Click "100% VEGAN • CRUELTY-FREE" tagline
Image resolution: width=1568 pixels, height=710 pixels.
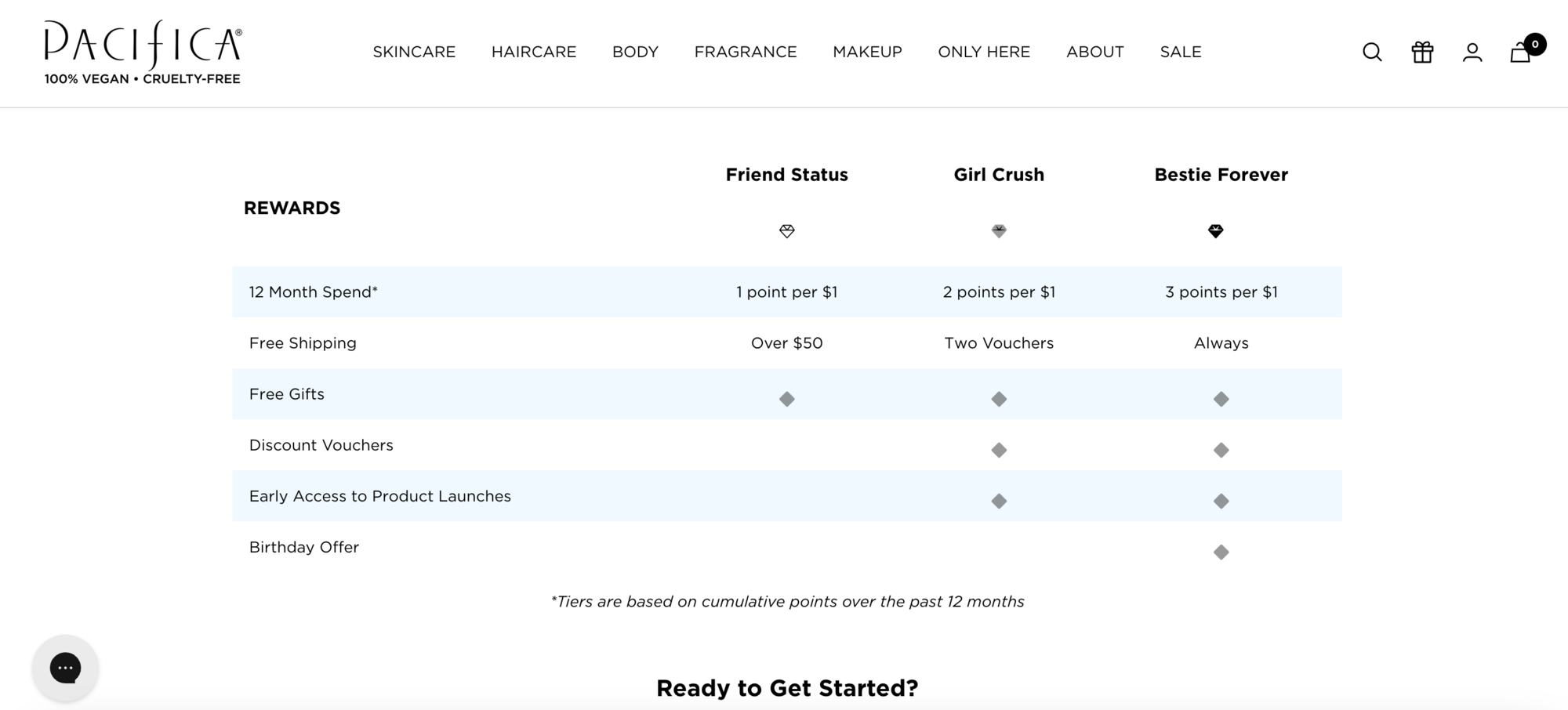click(x=143, y=79)
